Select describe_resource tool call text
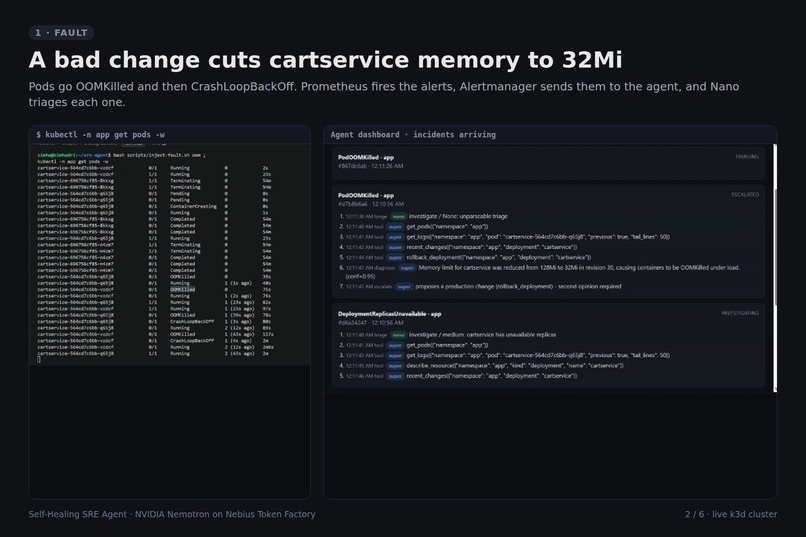The height and width of the screenshot is (537, 806). click(x=515, y=366)
